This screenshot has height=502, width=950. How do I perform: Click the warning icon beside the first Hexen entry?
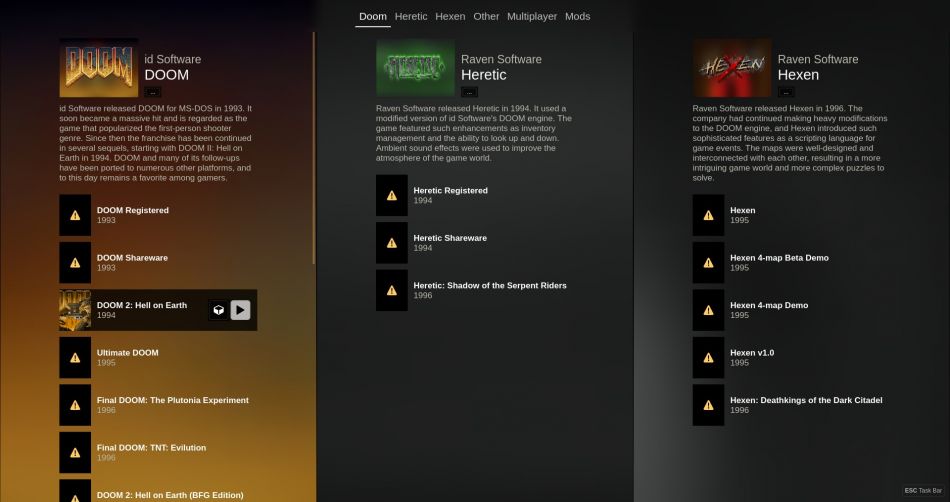coord(708,215)
